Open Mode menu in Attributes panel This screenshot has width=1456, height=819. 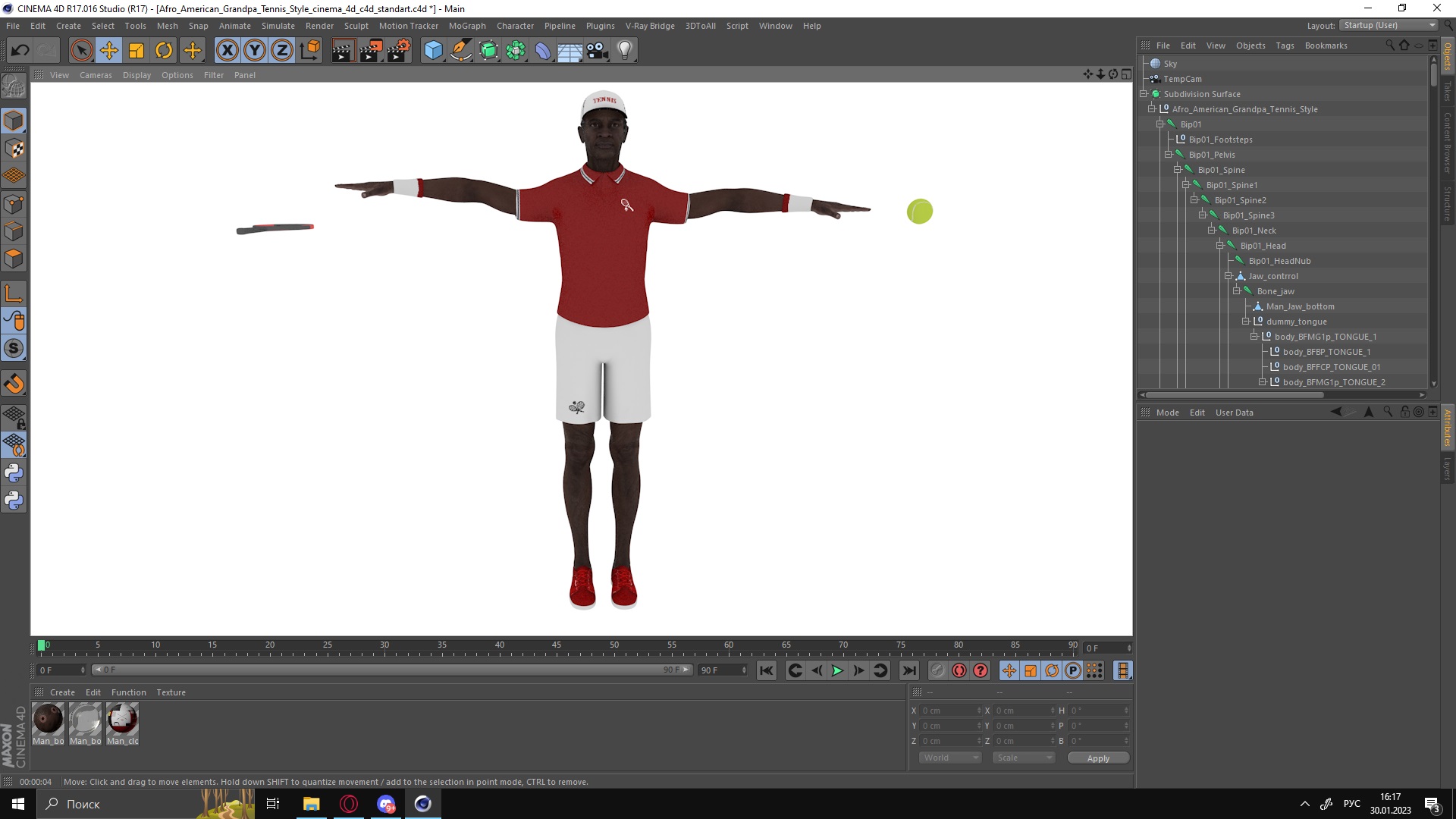point(1167,413)
